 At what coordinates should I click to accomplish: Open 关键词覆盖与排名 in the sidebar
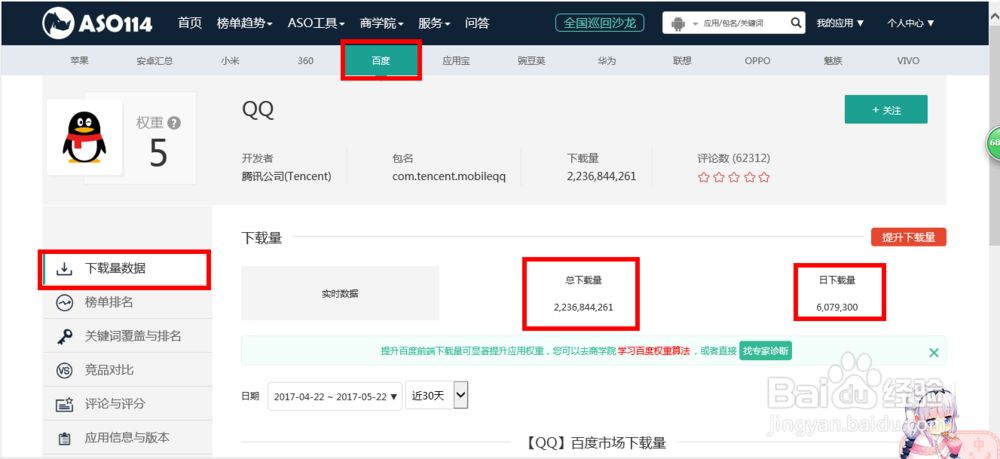[x=128, y=337]
